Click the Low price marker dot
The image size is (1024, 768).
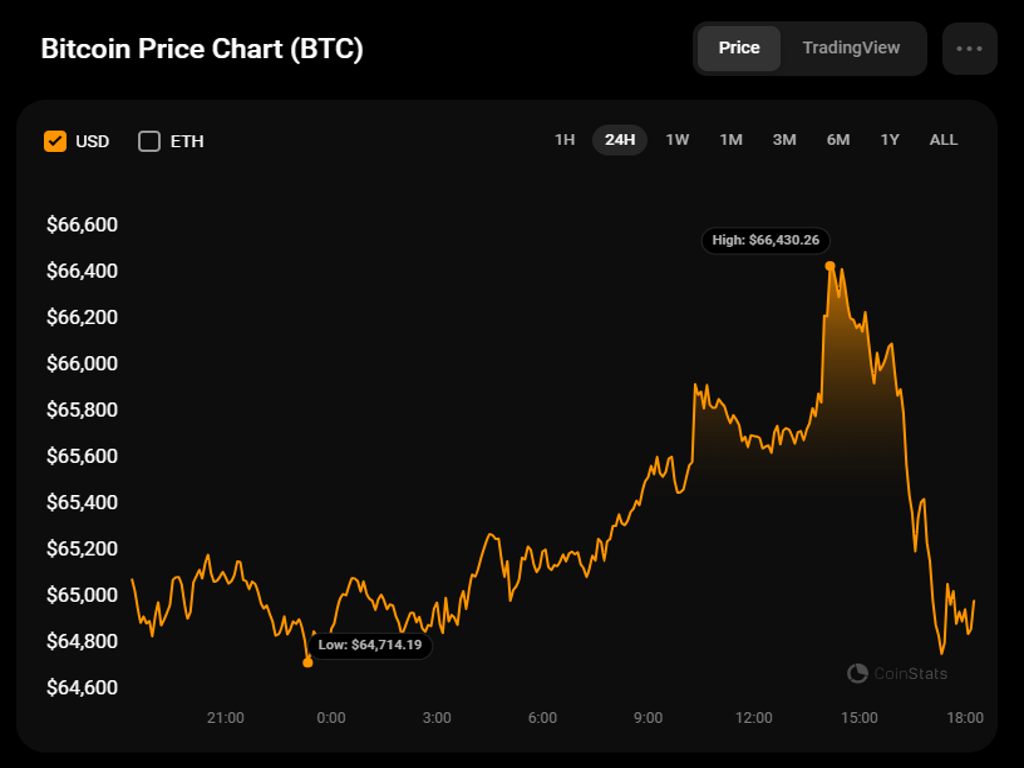[x=308, y=662]
